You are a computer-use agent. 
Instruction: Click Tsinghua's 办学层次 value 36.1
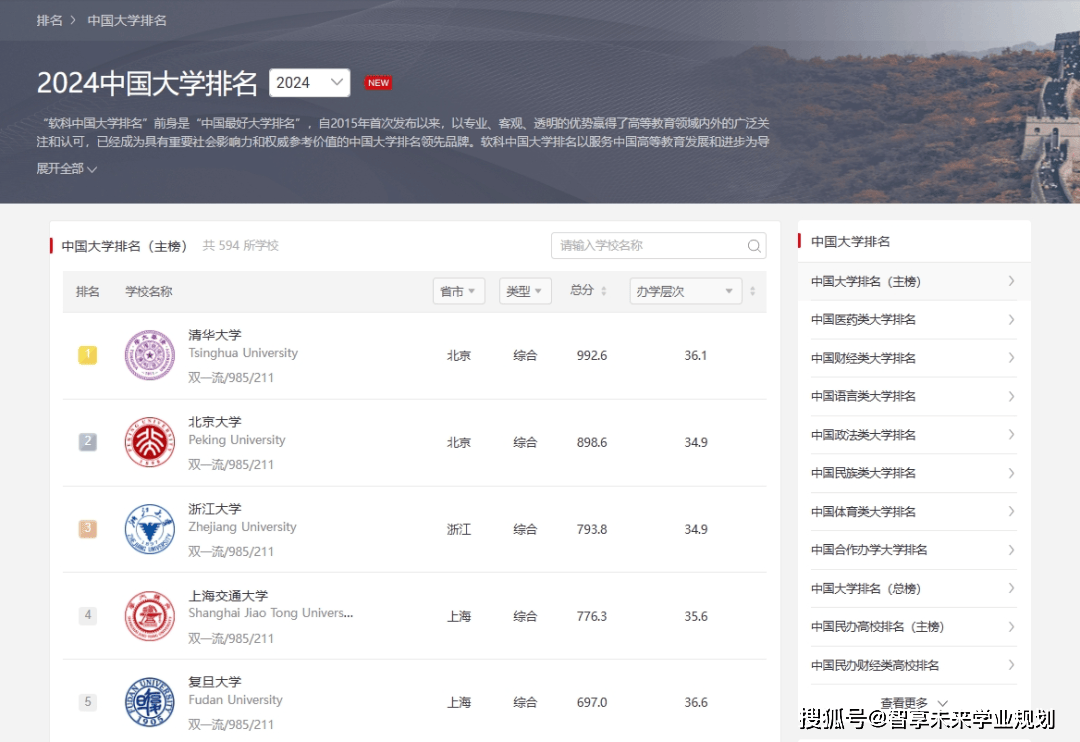[696, 355]
